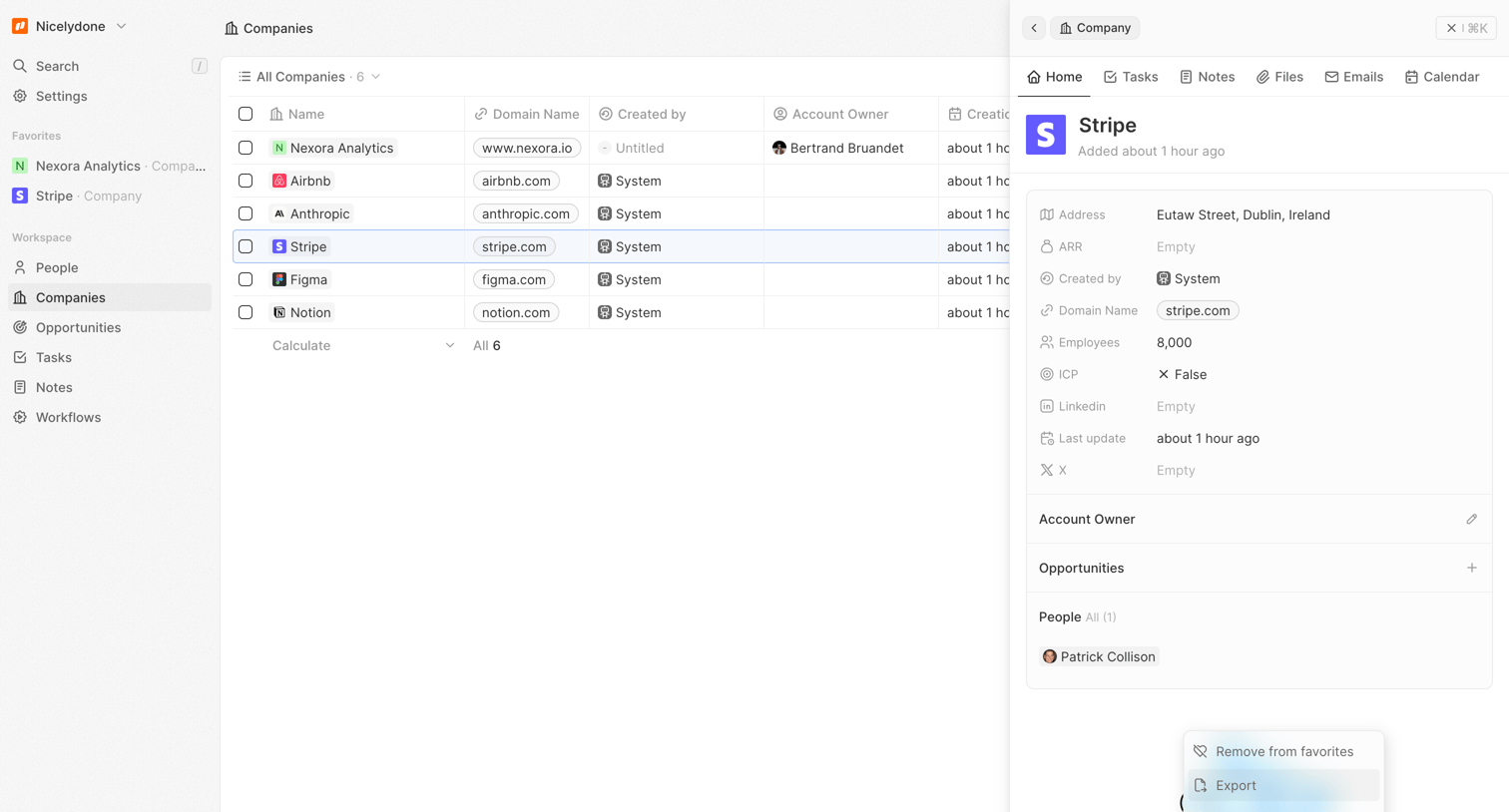
Task: Click the Notes icon in sidebar
Action: tap(20, 387)
